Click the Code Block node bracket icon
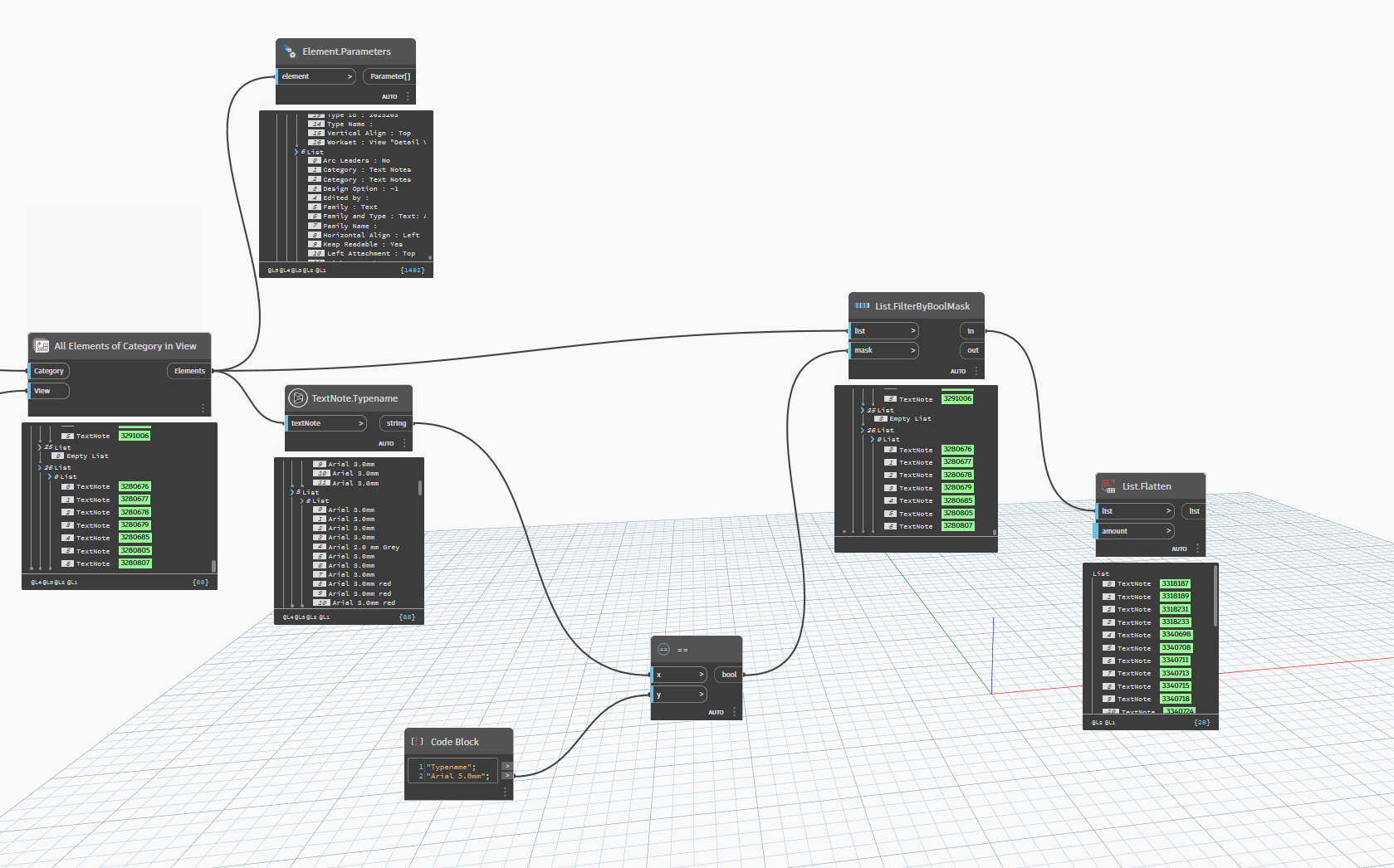 (x=418, y=742)
